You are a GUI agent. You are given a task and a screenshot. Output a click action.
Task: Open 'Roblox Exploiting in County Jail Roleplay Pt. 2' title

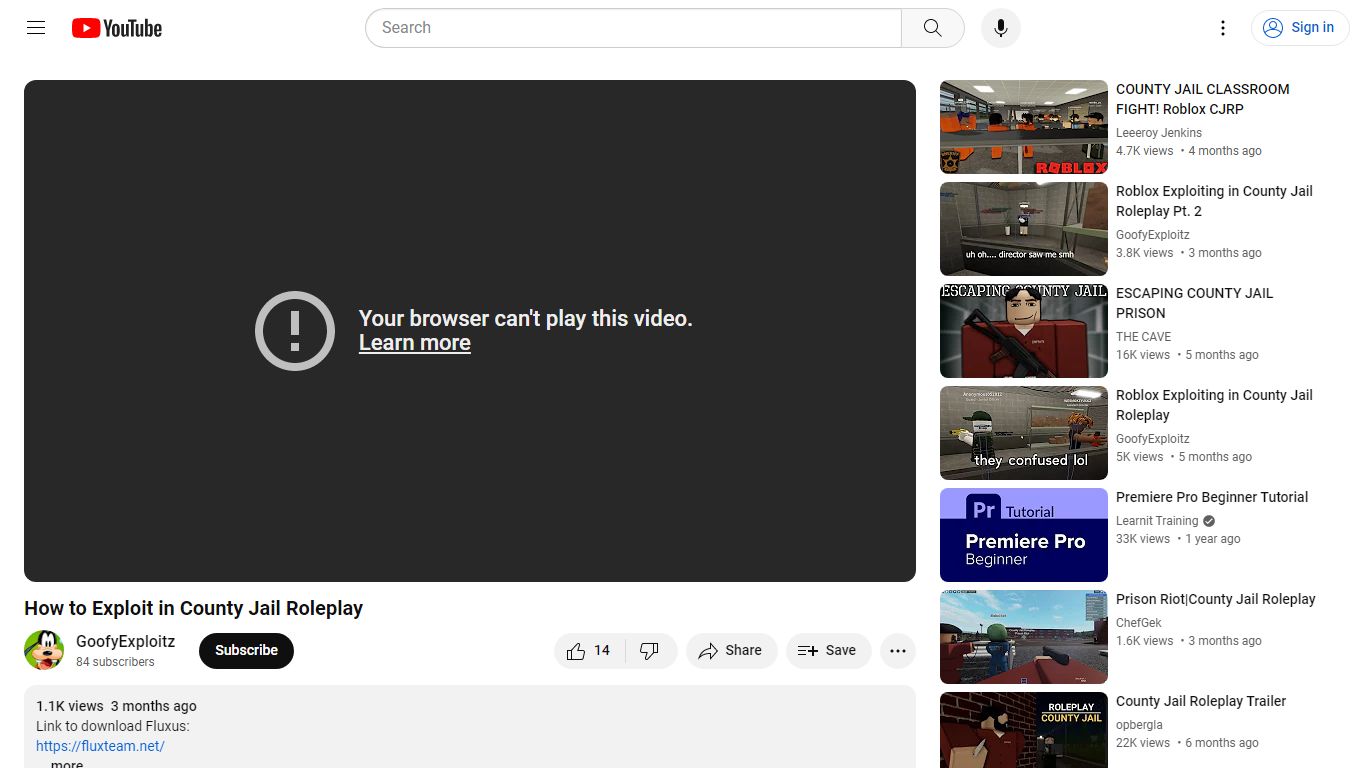point(1214,201)
